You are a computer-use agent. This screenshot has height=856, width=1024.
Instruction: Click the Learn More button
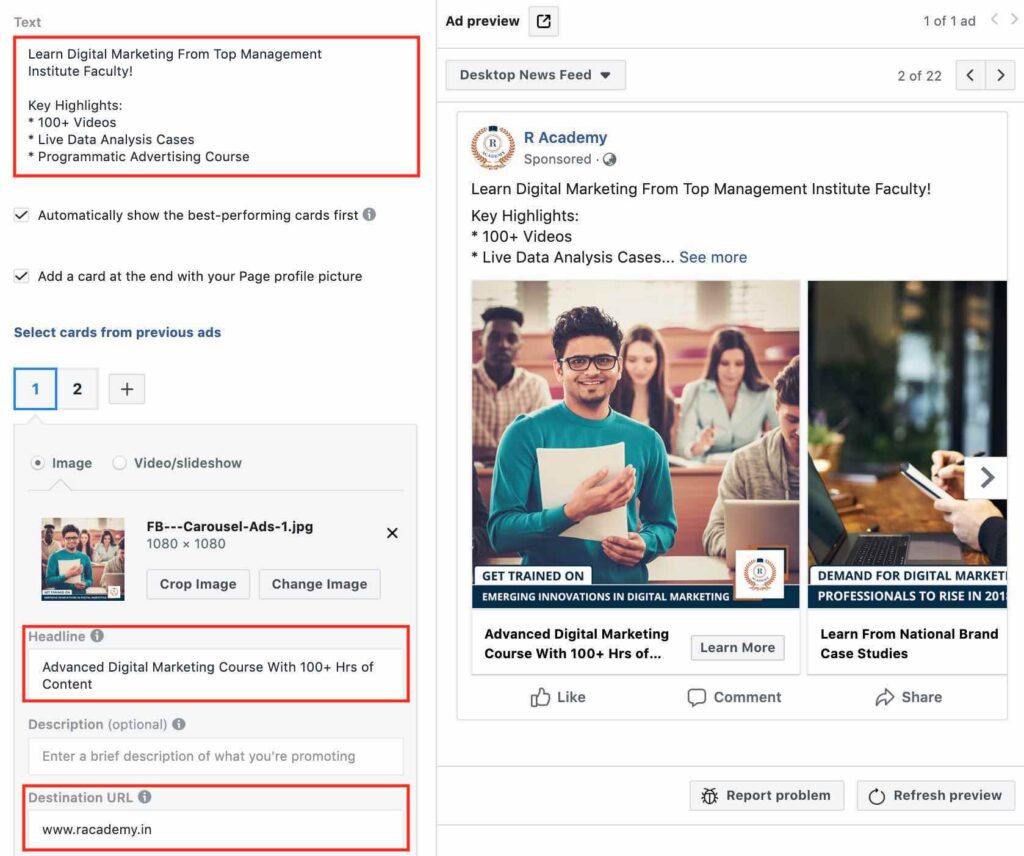click(x=737, y=647)
